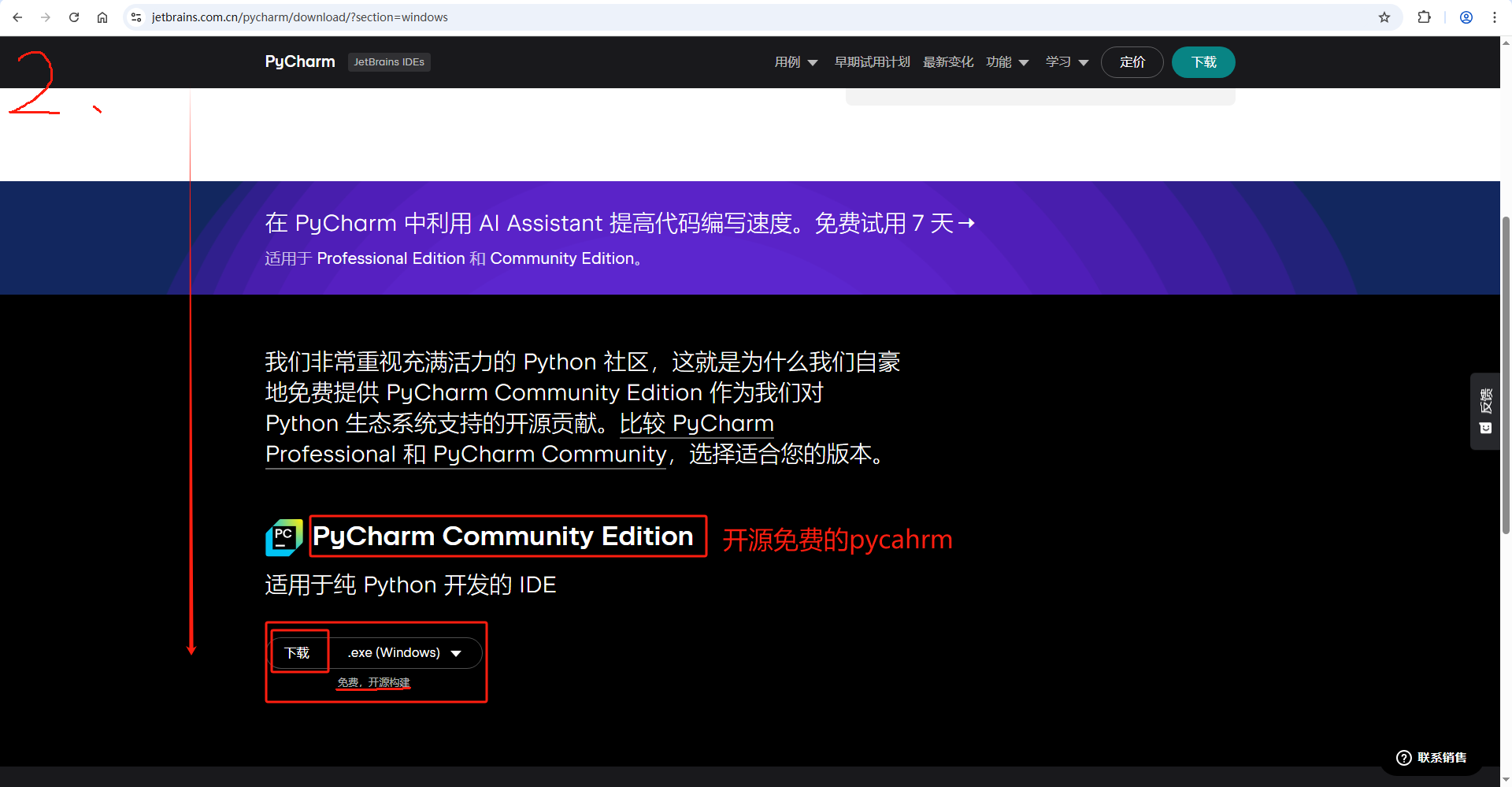Click the 联系销售 help button

point(1432,758)
